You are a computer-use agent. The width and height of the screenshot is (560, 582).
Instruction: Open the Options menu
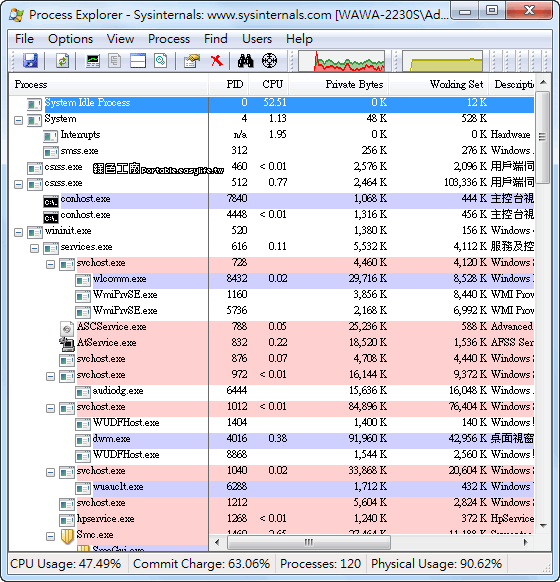click(x=71, y=39)
